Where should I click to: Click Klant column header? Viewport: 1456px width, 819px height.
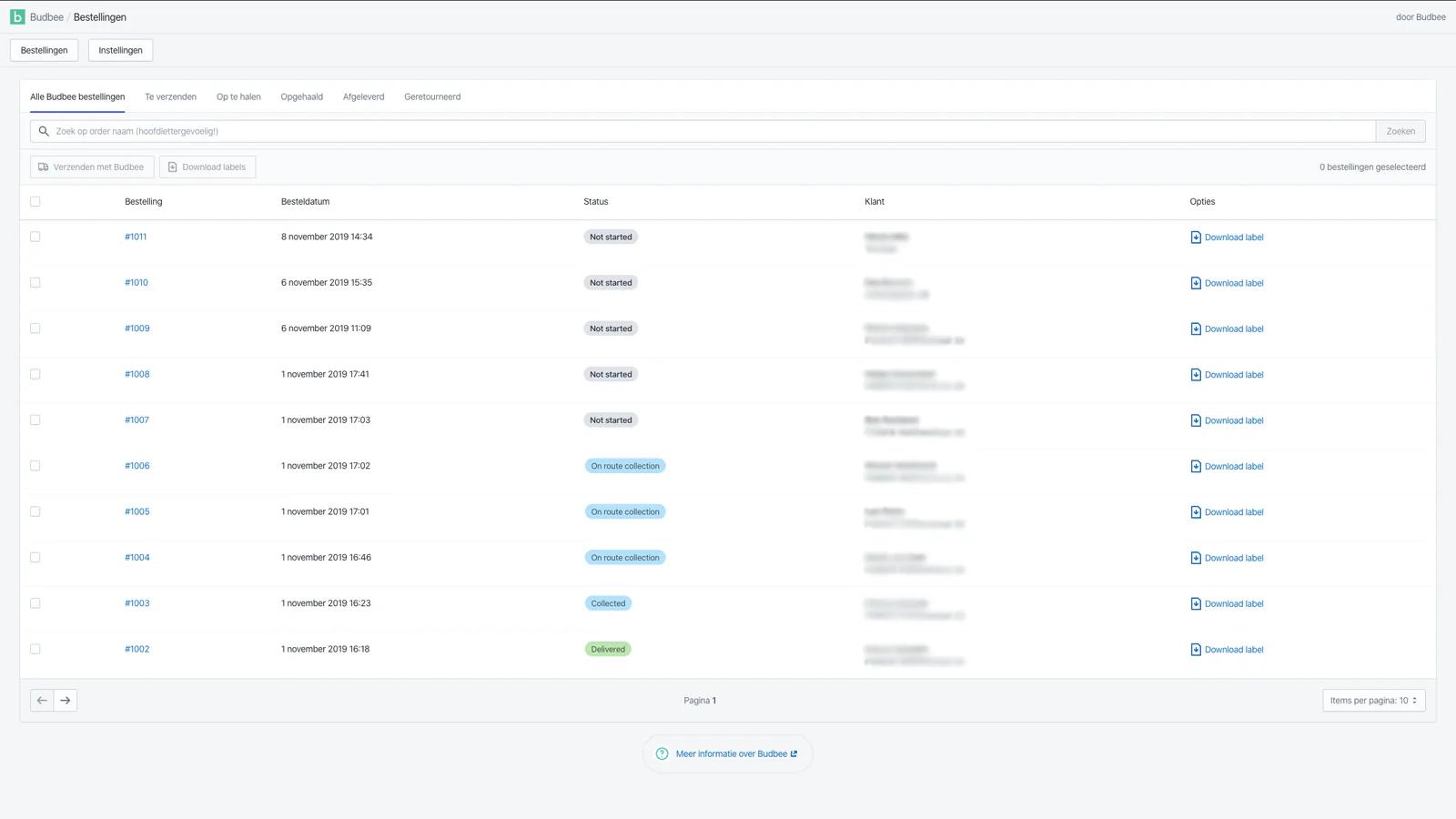pyautogui.click(x=875, y=202)
